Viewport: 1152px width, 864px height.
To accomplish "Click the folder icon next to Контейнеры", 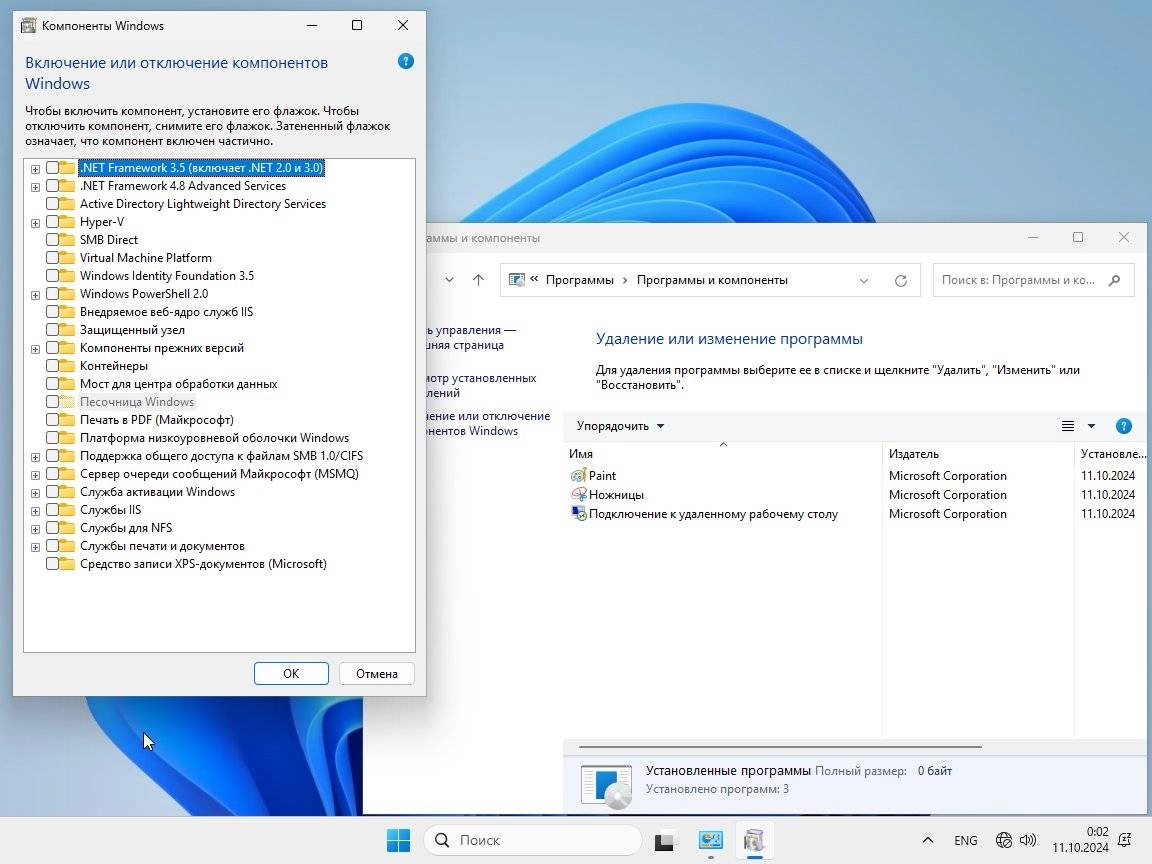I will pyautogui.click(x=67, y=366).
